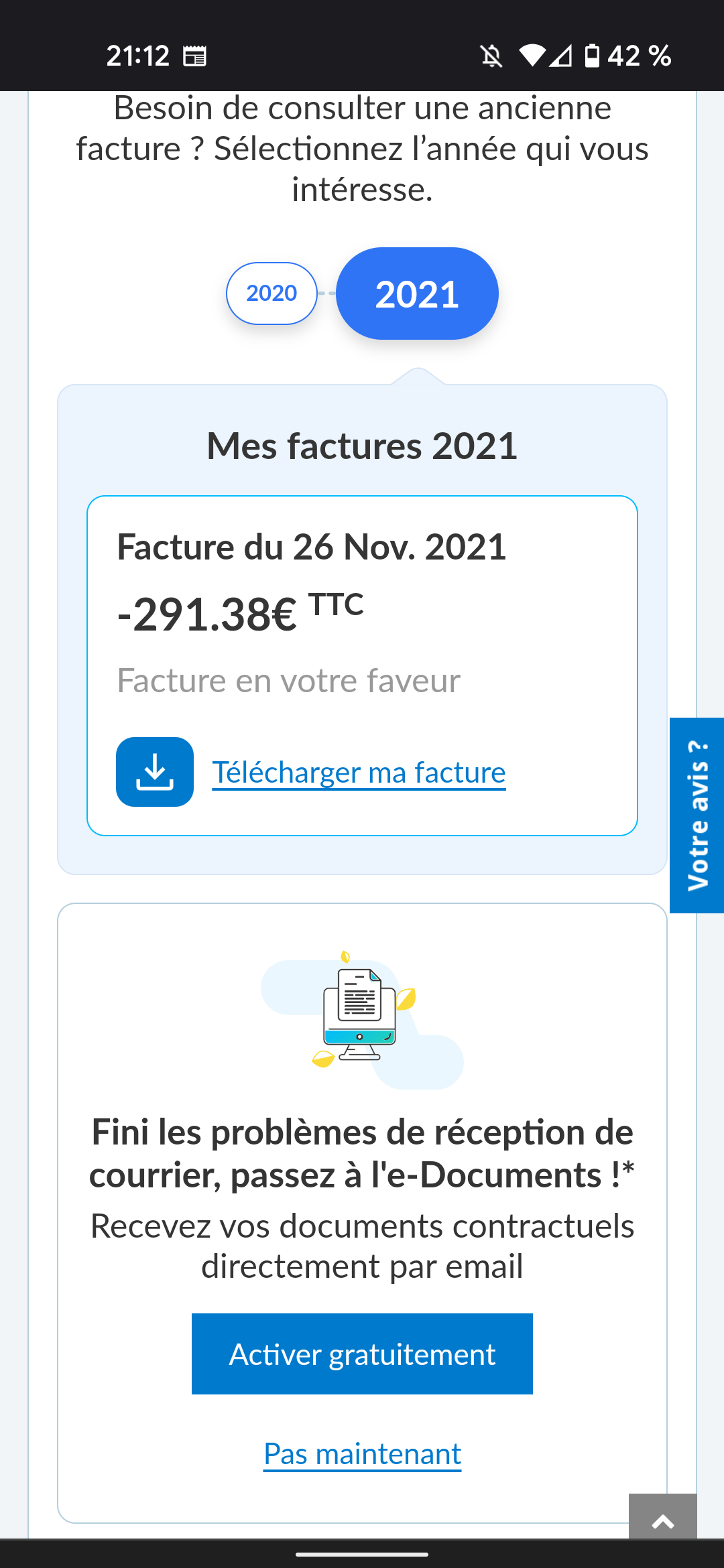Tap the "Facture du 26 Nov. 2021" title
Viewport: 724px width, 1568px height.
(311, 547)
